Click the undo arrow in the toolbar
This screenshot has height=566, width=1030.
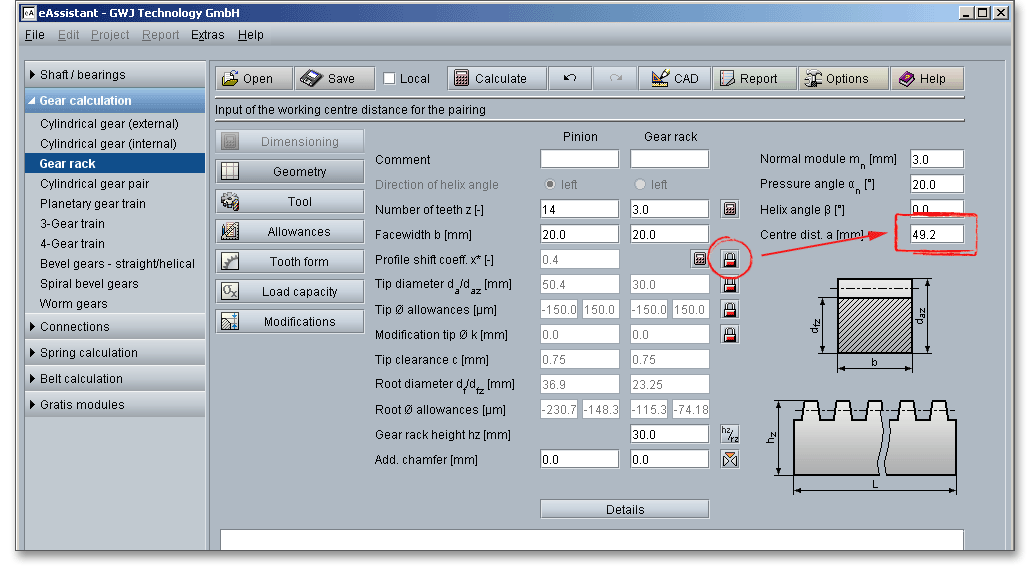click(570, 79)
